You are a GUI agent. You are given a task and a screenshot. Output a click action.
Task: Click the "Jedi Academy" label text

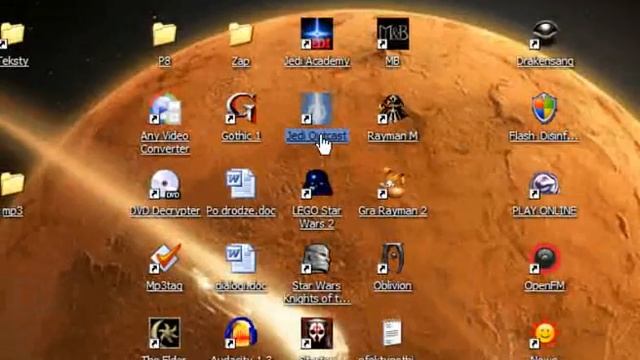(x=317, y=61)
